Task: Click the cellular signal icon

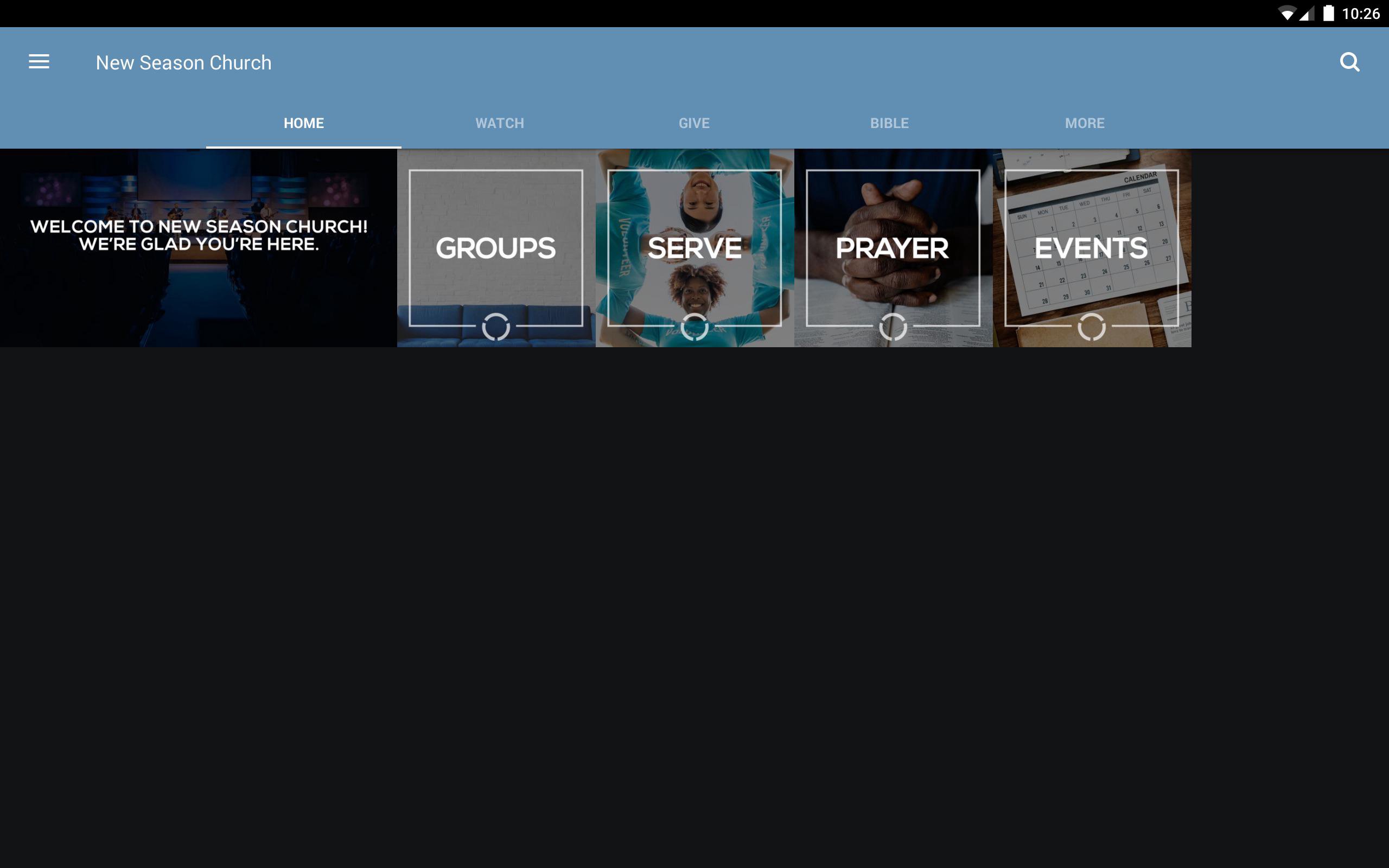Action: 1308,14
